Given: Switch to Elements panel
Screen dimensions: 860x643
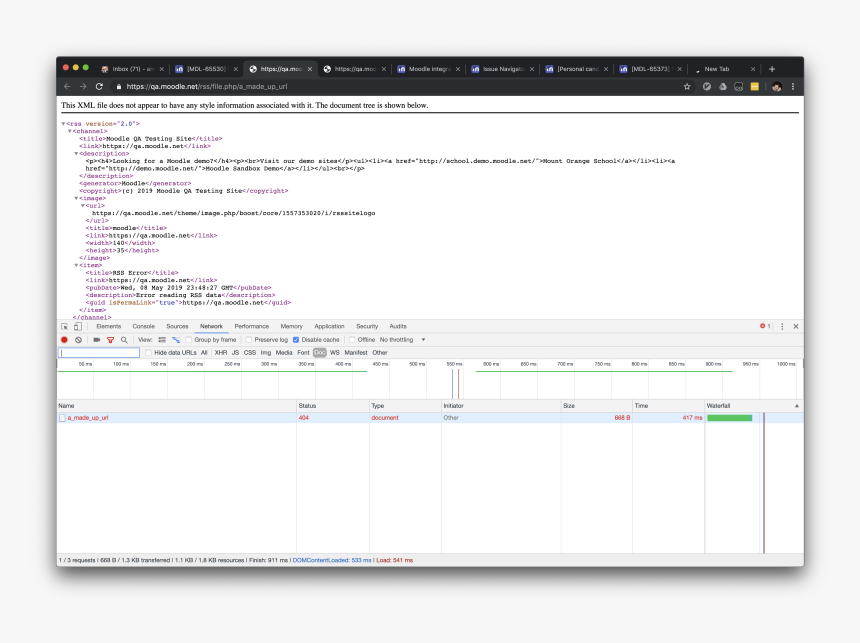Looking at the screenshot, I should tap(109, 326).
